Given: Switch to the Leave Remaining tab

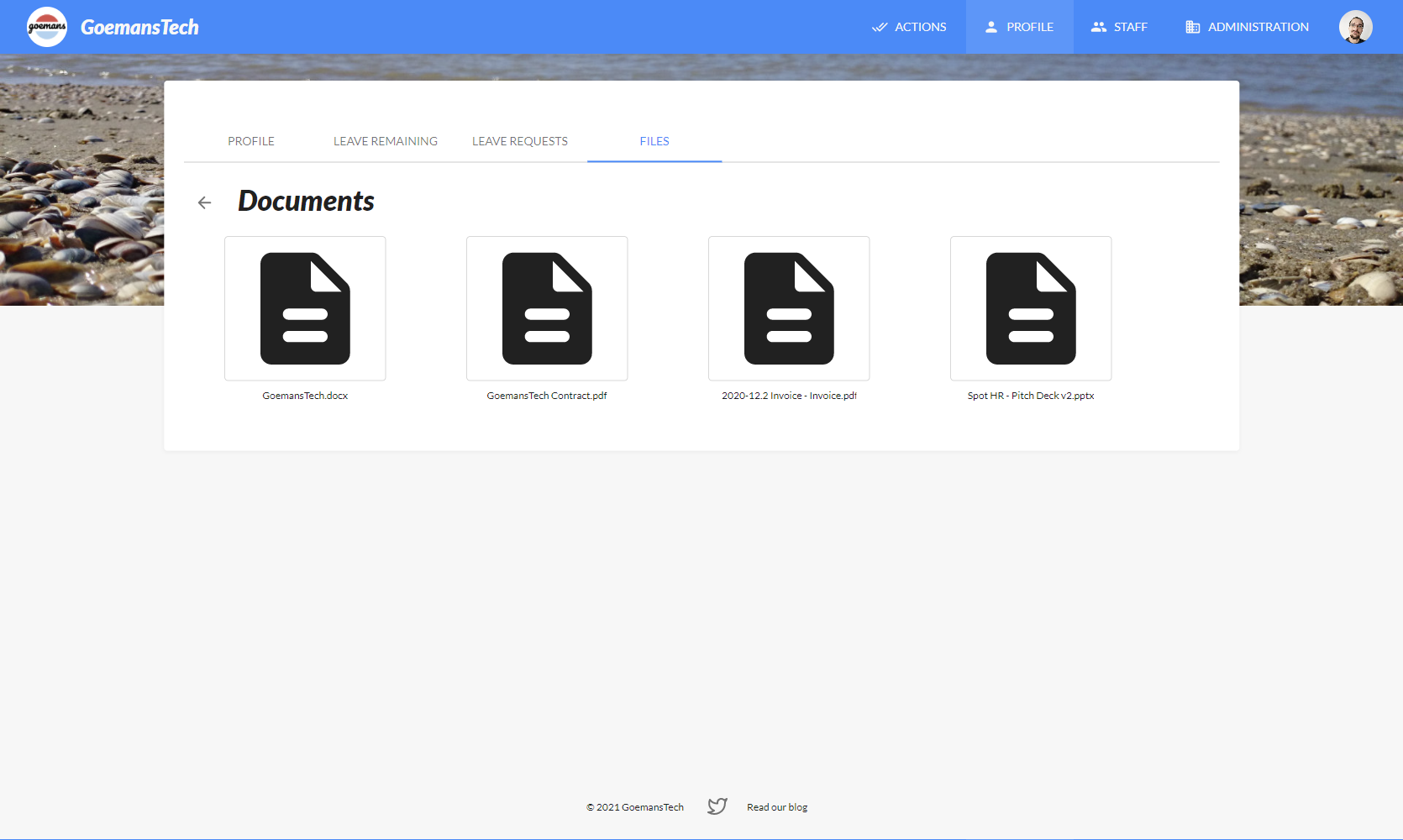Looking at the screenshot, I should 386,141.
